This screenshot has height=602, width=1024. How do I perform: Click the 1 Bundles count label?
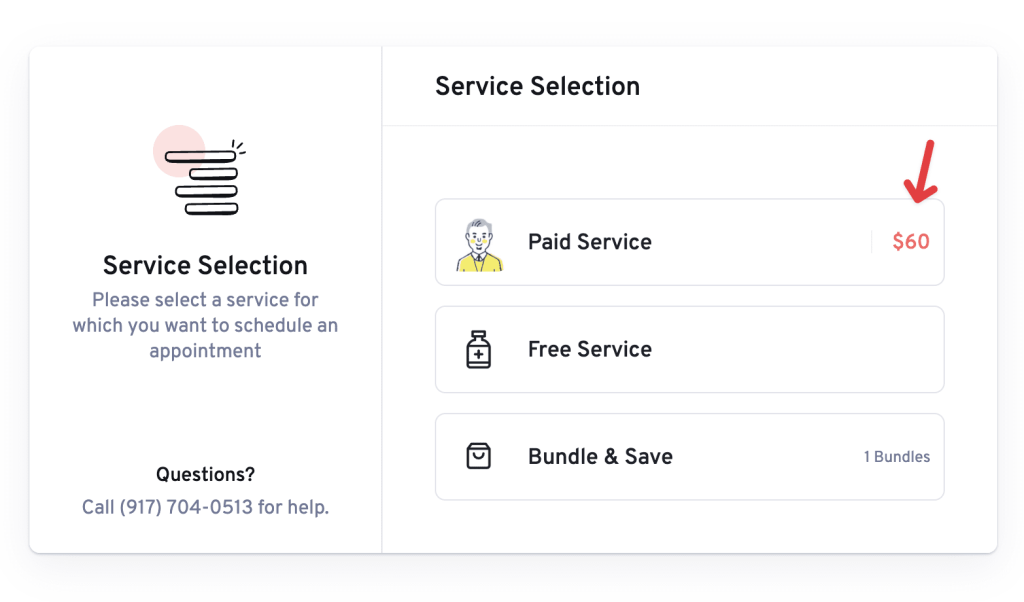[x=897, y=456]
